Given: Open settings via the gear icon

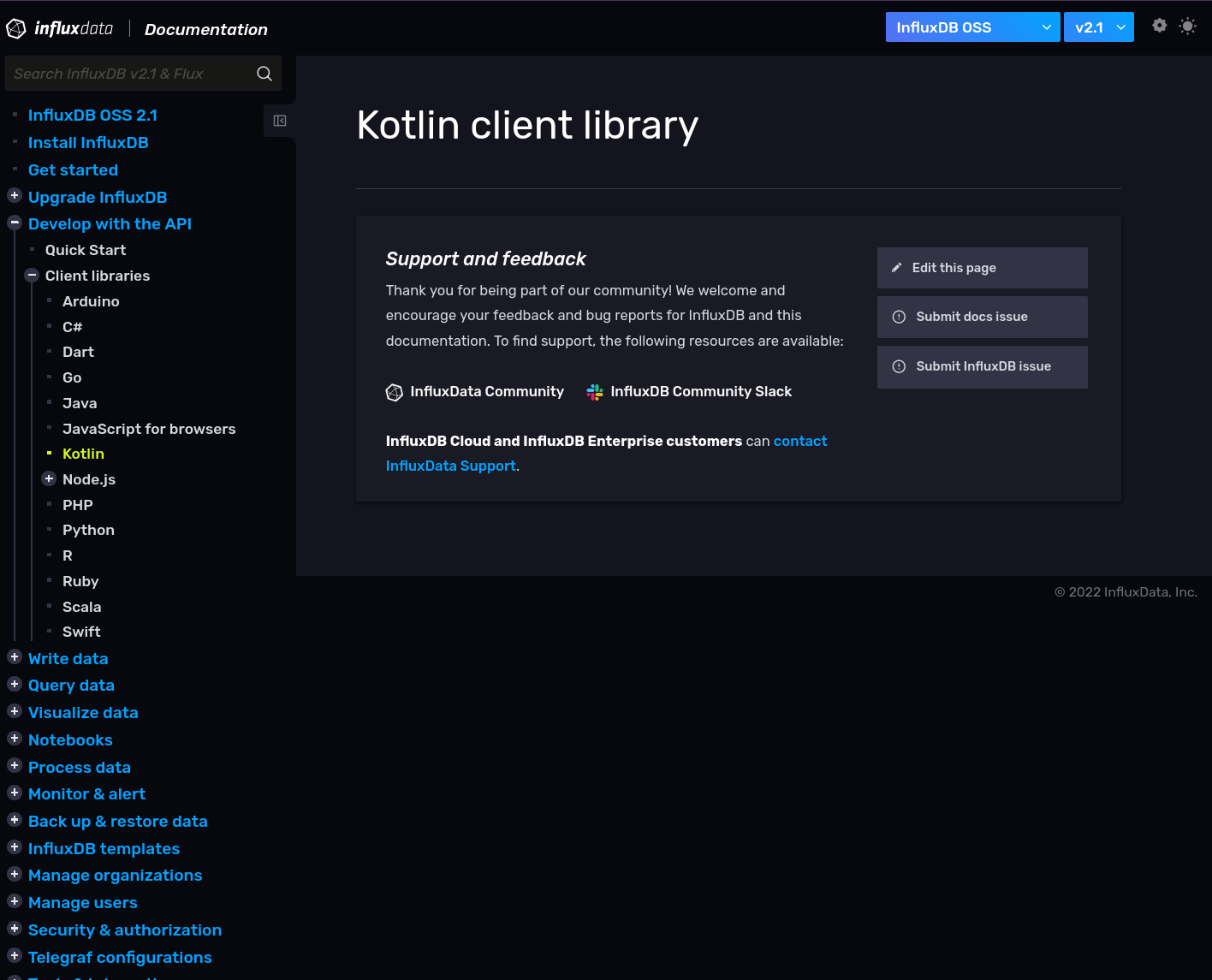Looking at the screenshot, I should (1160, 26).
